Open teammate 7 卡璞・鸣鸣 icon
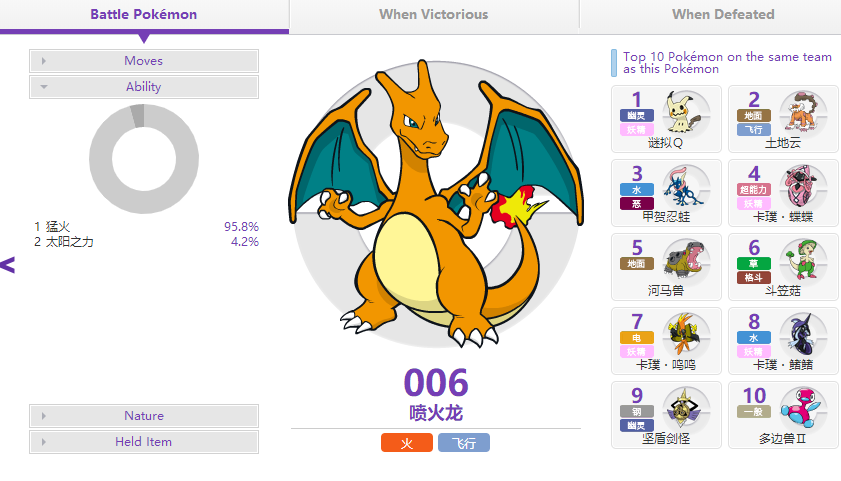The image size is (841, 481). point(685,334)
